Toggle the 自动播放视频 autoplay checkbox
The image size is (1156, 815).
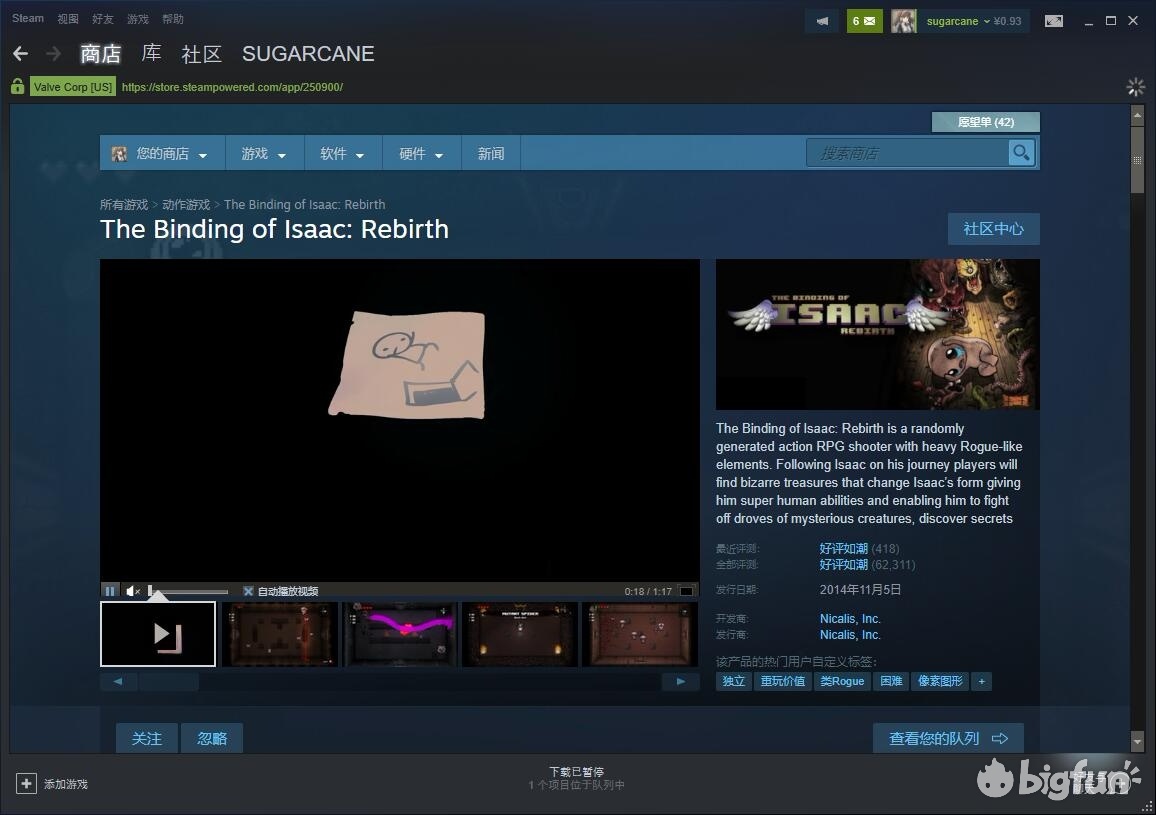tap(248, 591)
